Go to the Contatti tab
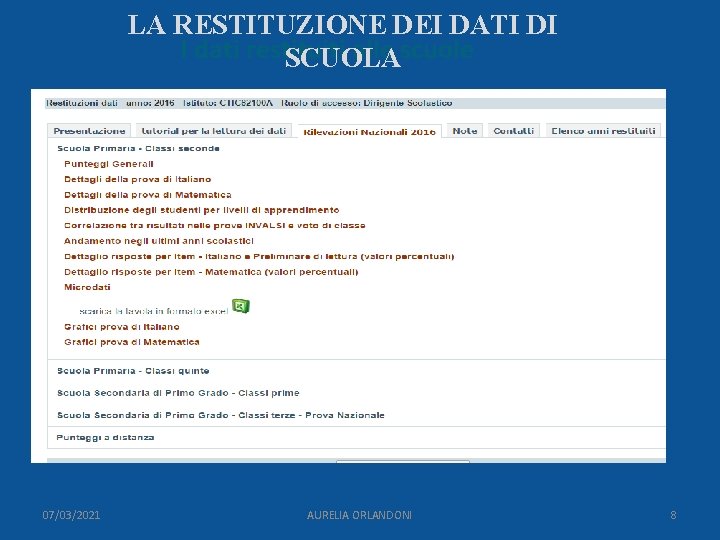Screen dimensions: 720x540 pos(513,131)
